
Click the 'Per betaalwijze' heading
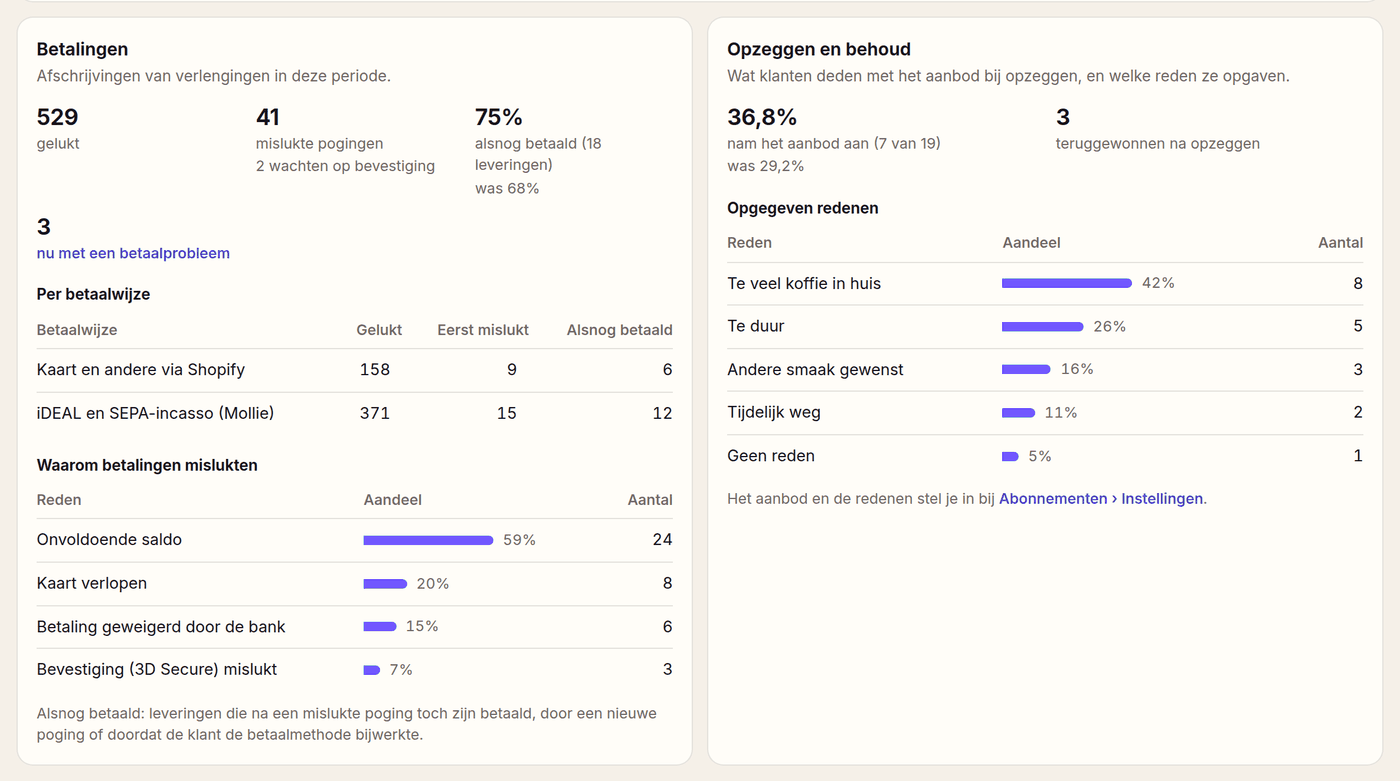tap(94, 294)
